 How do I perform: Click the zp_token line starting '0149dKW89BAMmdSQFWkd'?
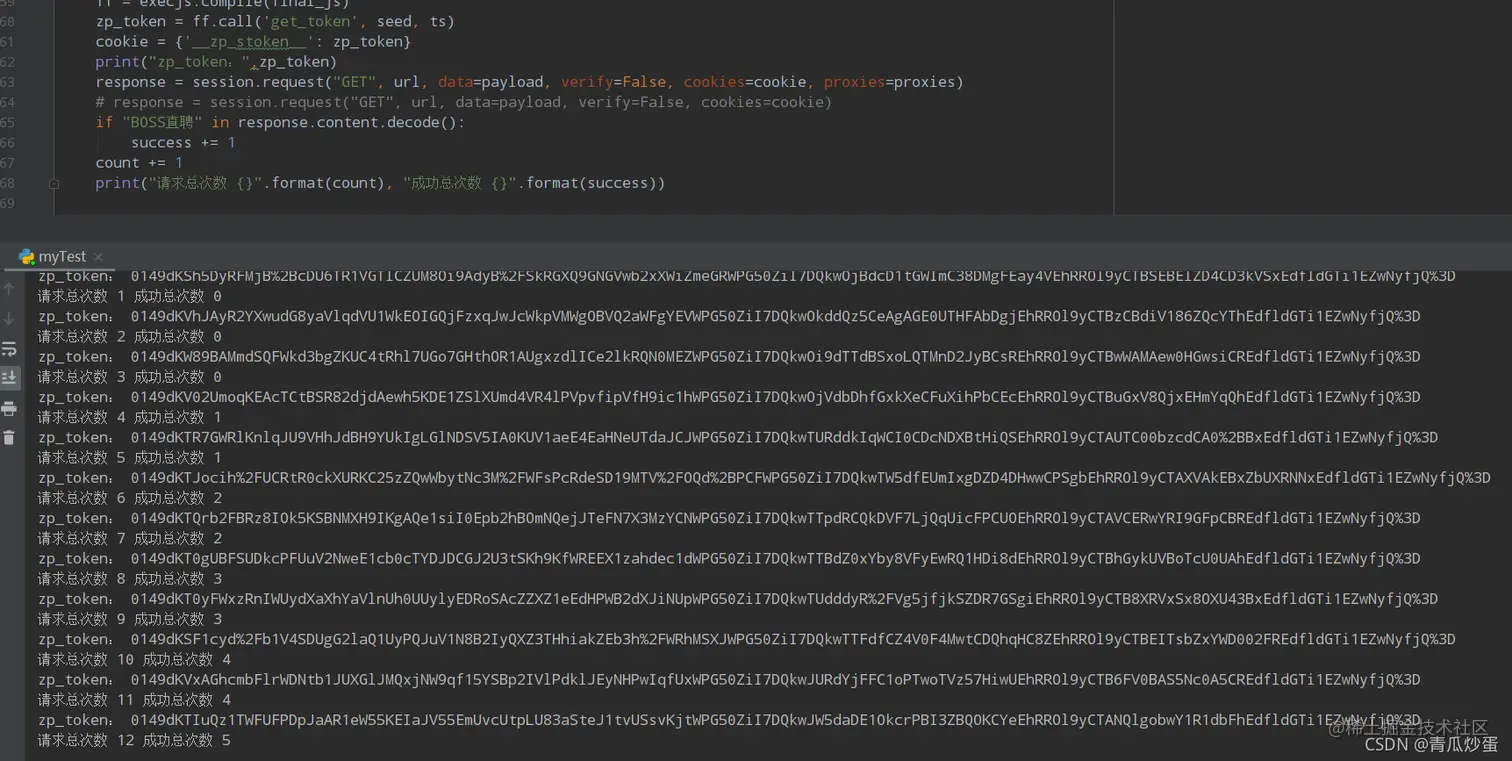pos(729,356)
